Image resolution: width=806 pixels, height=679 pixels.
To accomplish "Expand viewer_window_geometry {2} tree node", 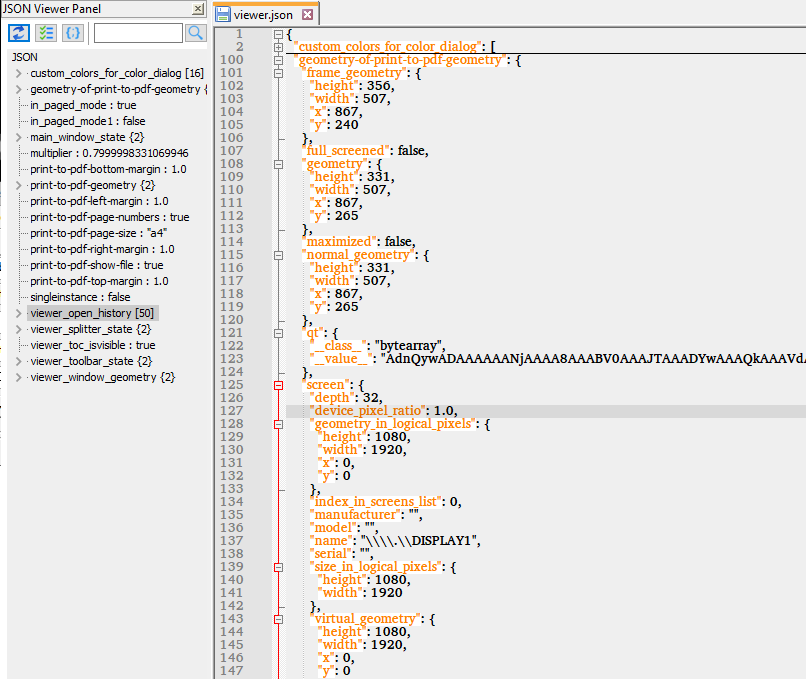I will click(x=19, y=377).
